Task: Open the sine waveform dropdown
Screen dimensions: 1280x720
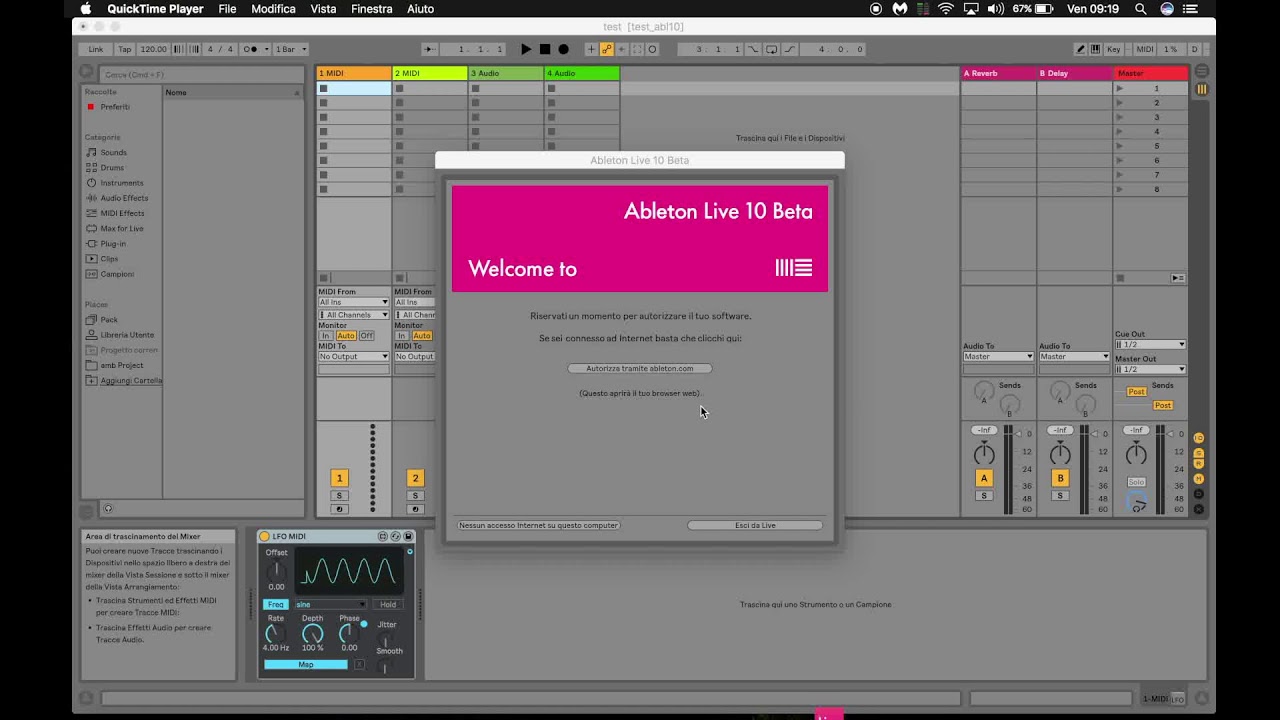Action: pos(330,605)
